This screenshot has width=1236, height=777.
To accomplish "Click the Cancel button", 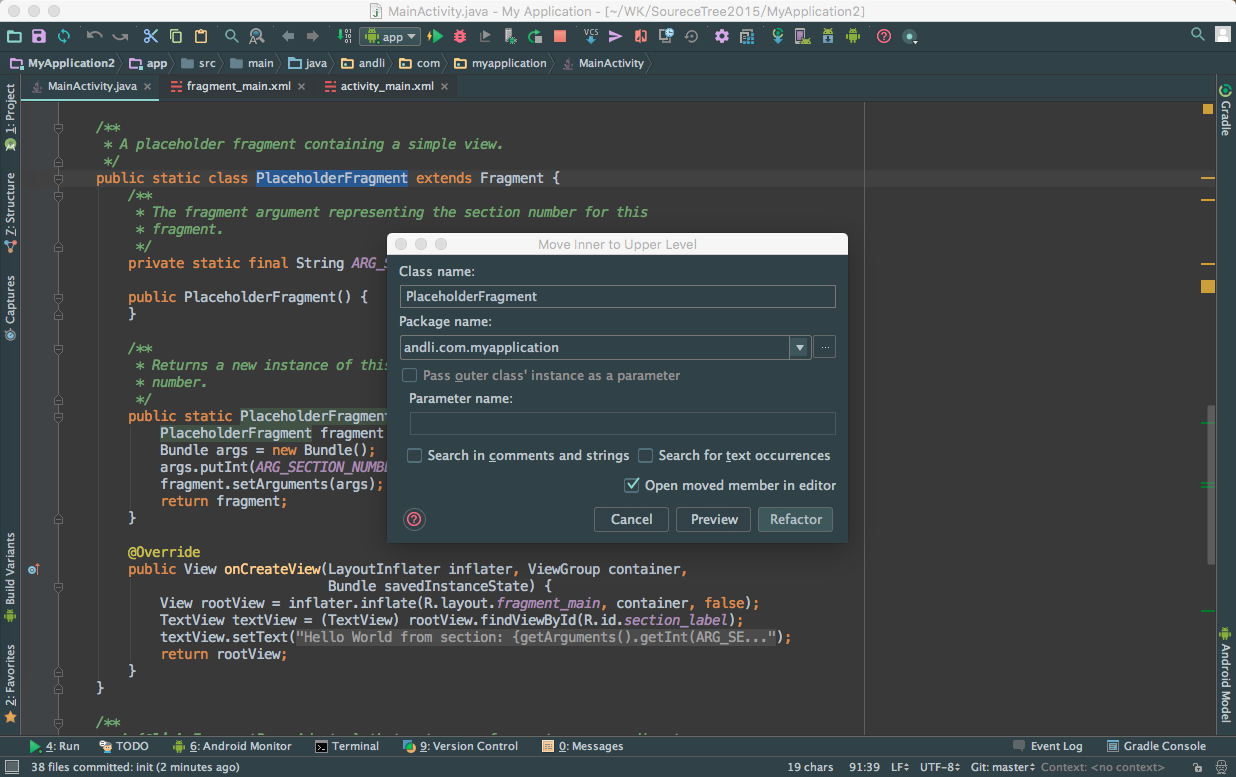I will [631, 519].
